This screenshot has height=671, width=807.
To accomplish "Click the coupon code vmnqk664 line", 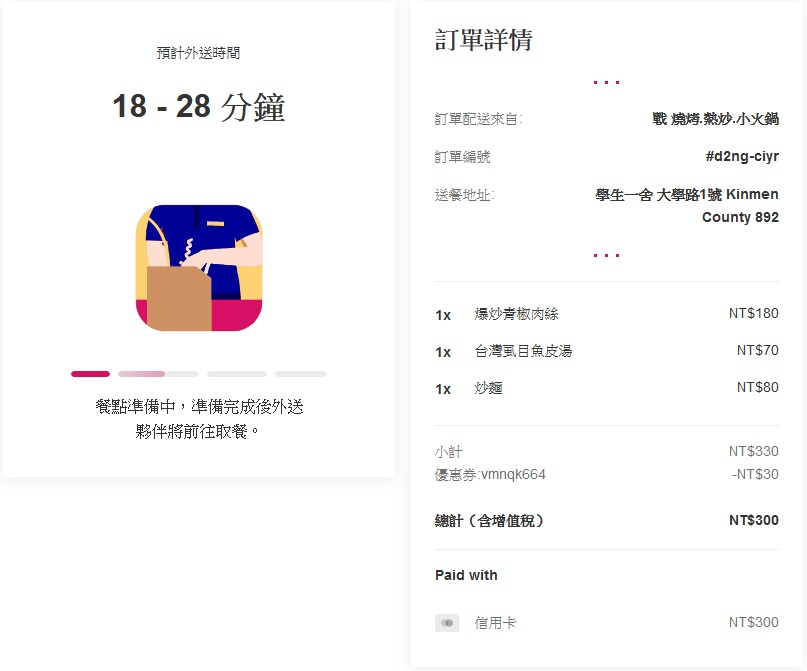I will pyautogui.click(x=607, y=474).
